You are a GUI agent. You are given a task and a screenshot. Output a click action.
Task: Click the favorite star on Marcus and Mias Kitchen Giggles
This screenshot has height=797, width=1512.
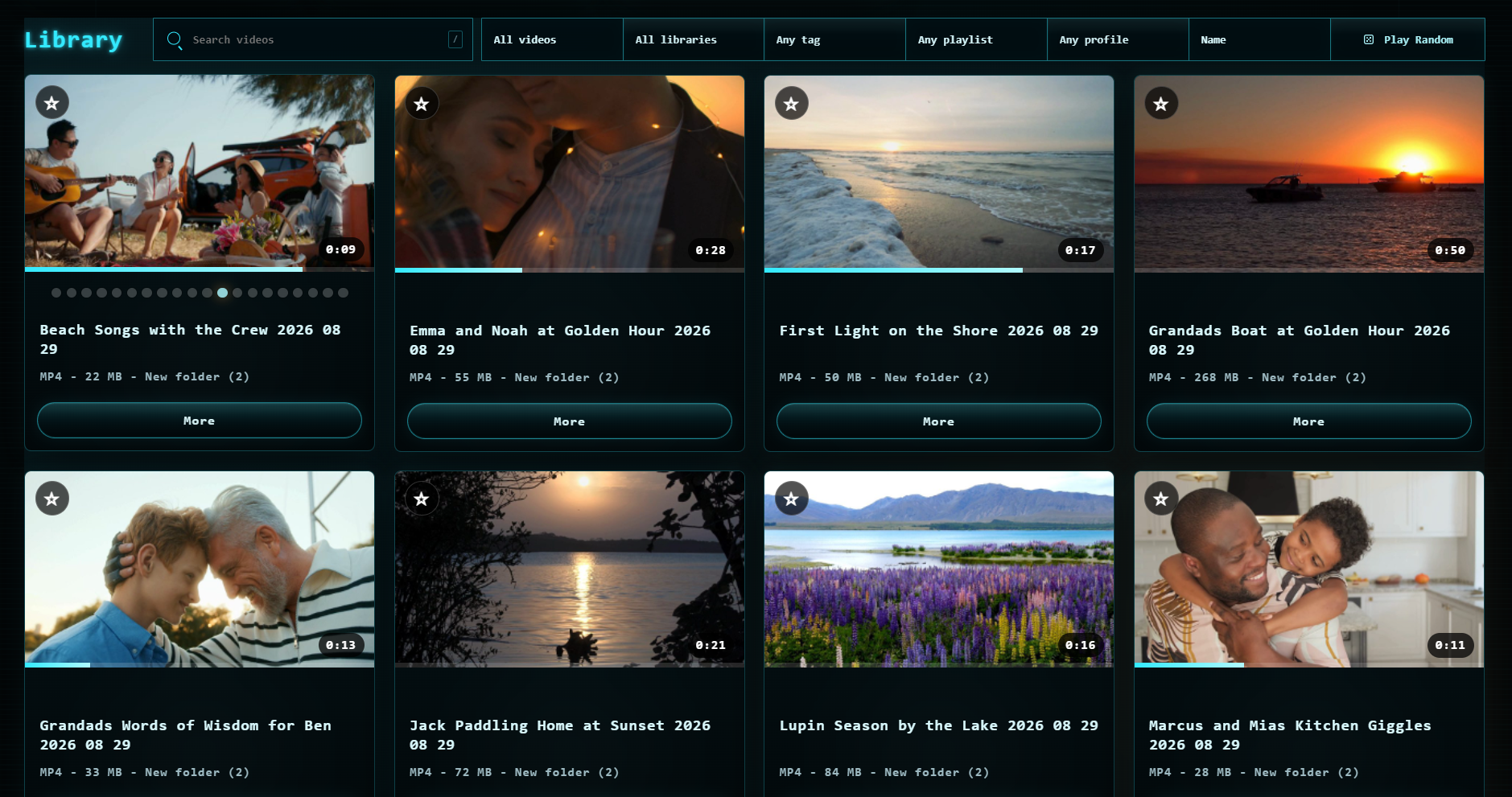click(1161, 499)
